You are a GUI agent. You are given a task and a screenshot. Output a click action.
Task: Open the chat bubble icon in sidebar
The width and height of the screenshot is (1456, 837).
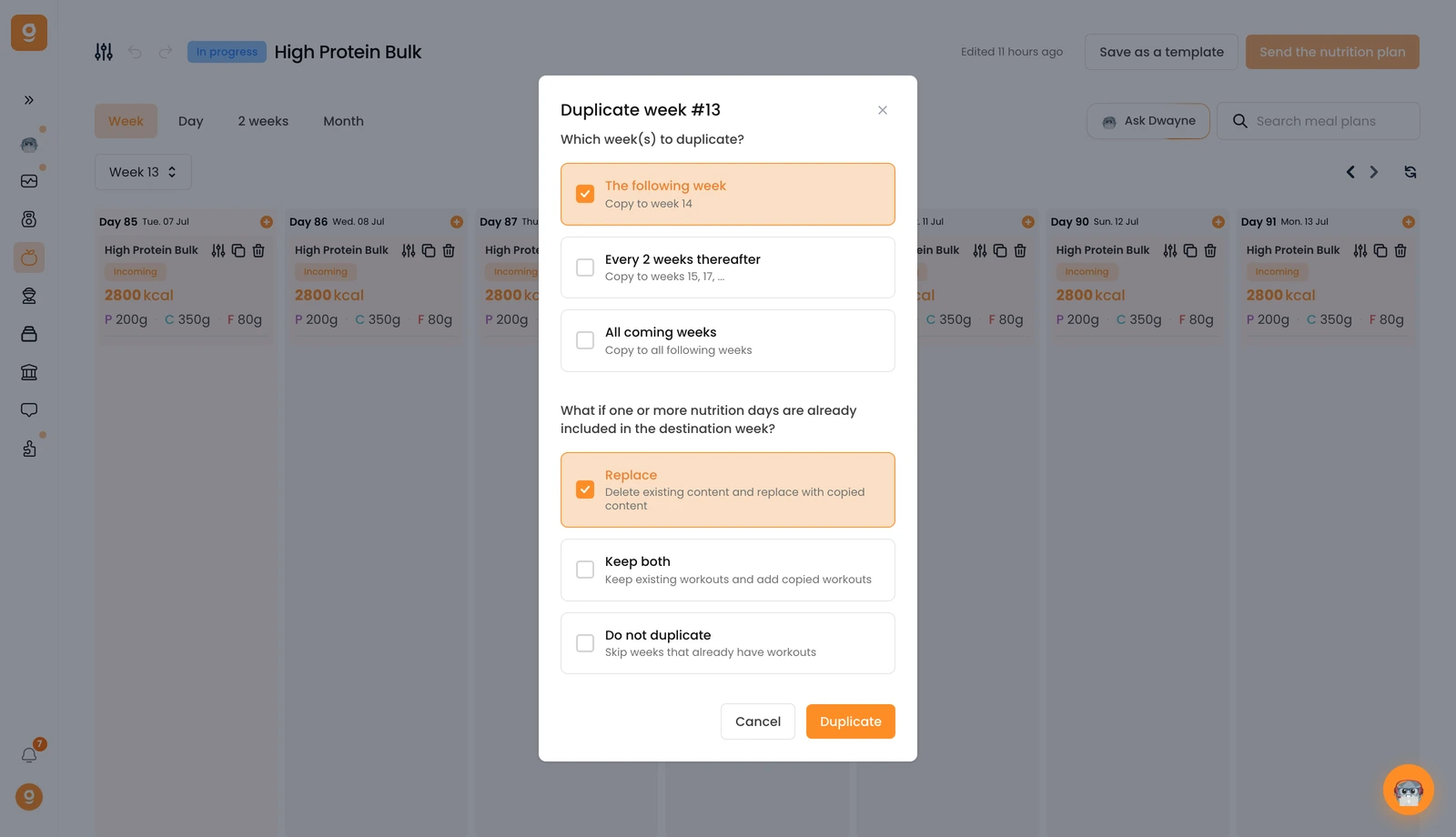coord(29,410)
